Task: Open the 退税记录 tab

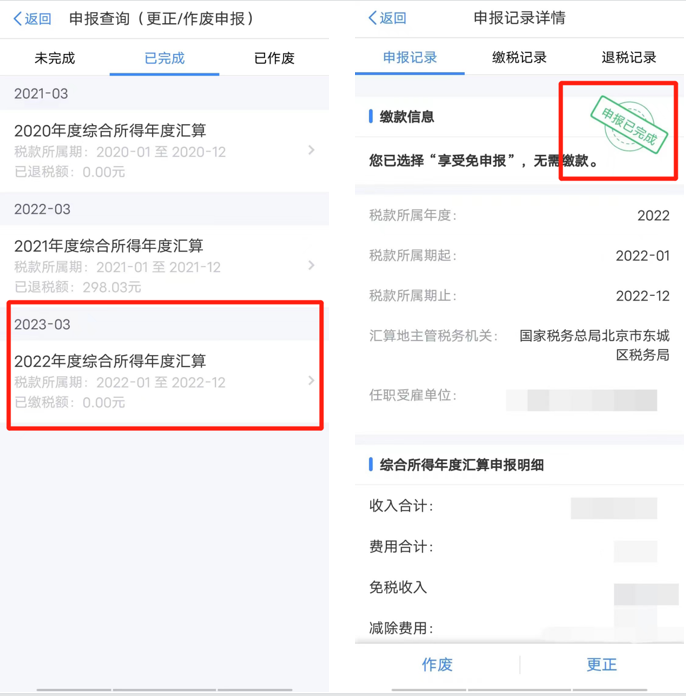Action: 629,57
